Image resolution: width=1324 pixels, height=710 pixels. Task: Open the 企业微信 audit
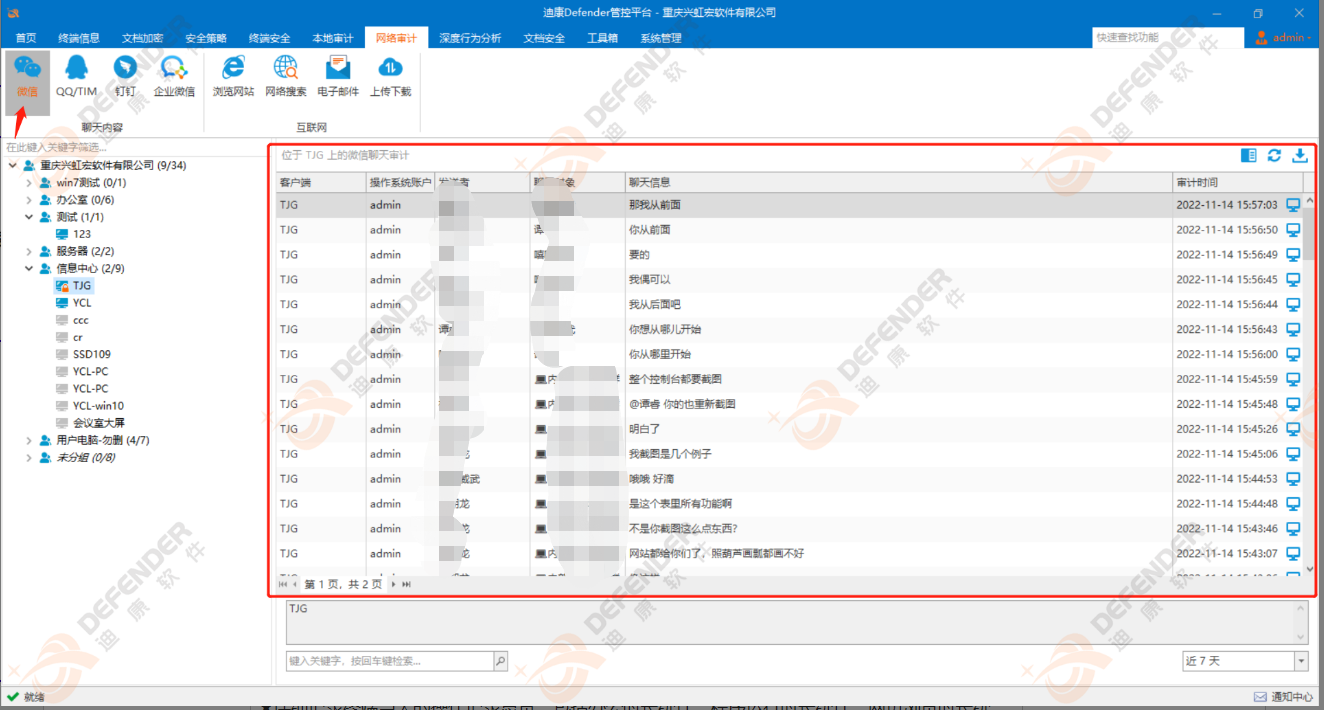click(x=174, y=78)
